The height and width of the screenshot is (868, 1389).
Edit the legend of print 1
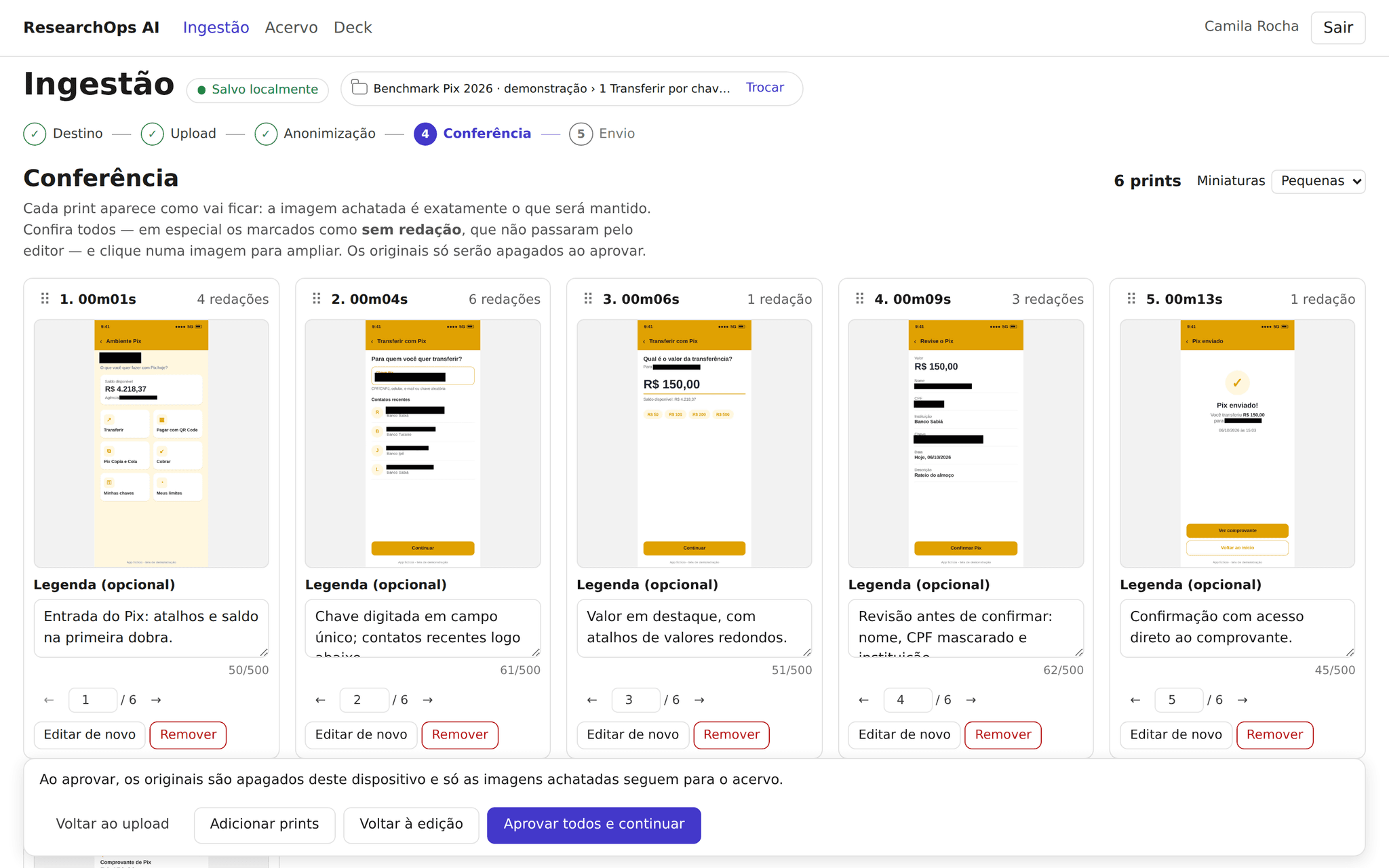(151, 628)
